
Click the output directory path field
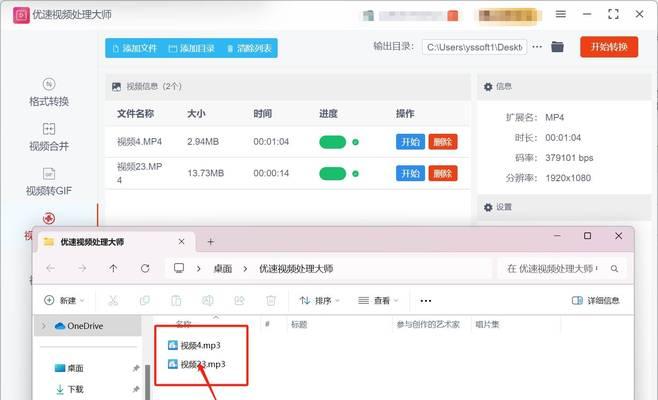[474, 47]
